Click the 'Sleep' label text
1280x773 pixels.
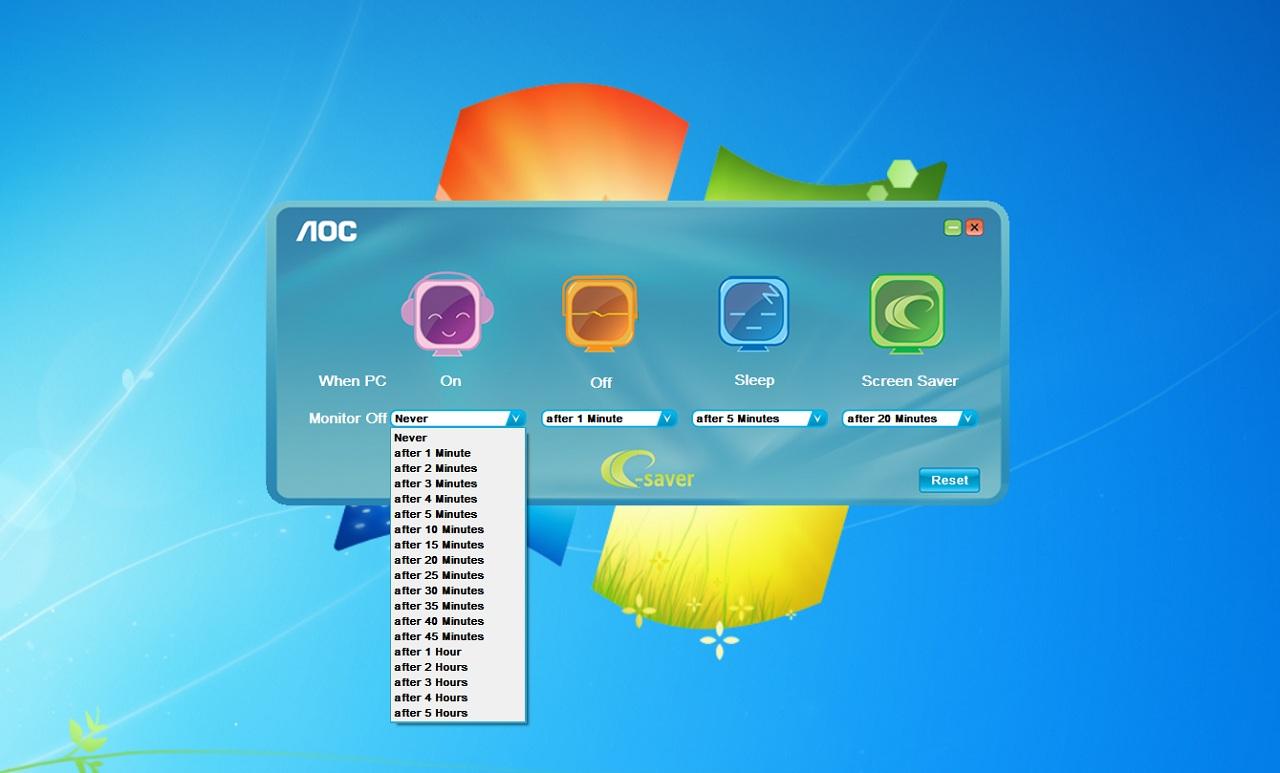point(754,380)
